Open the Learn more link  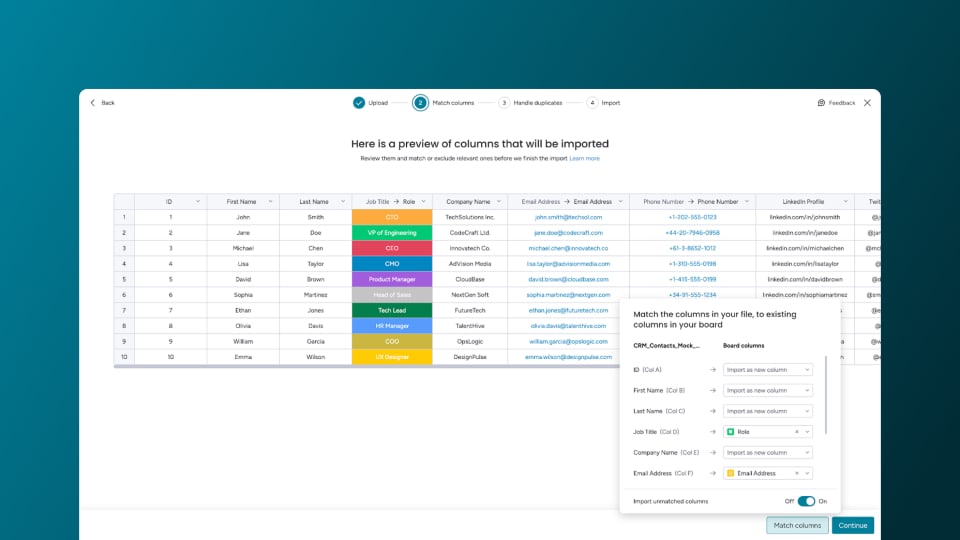(x=585, y=159)
